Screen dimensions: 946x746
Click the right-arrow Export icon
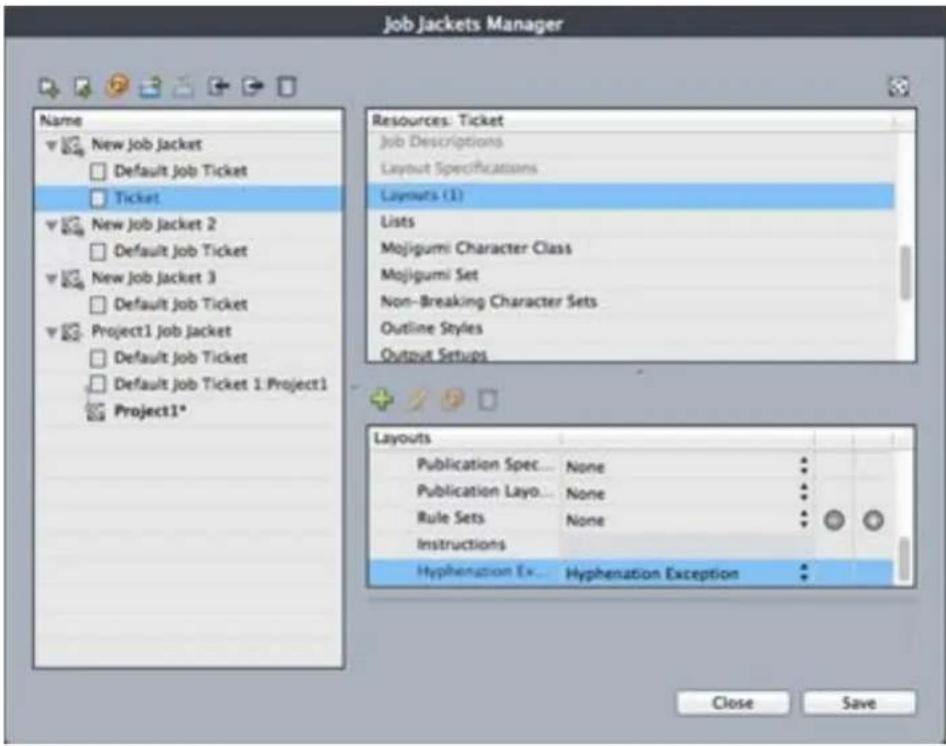click(x=252, y=87)
